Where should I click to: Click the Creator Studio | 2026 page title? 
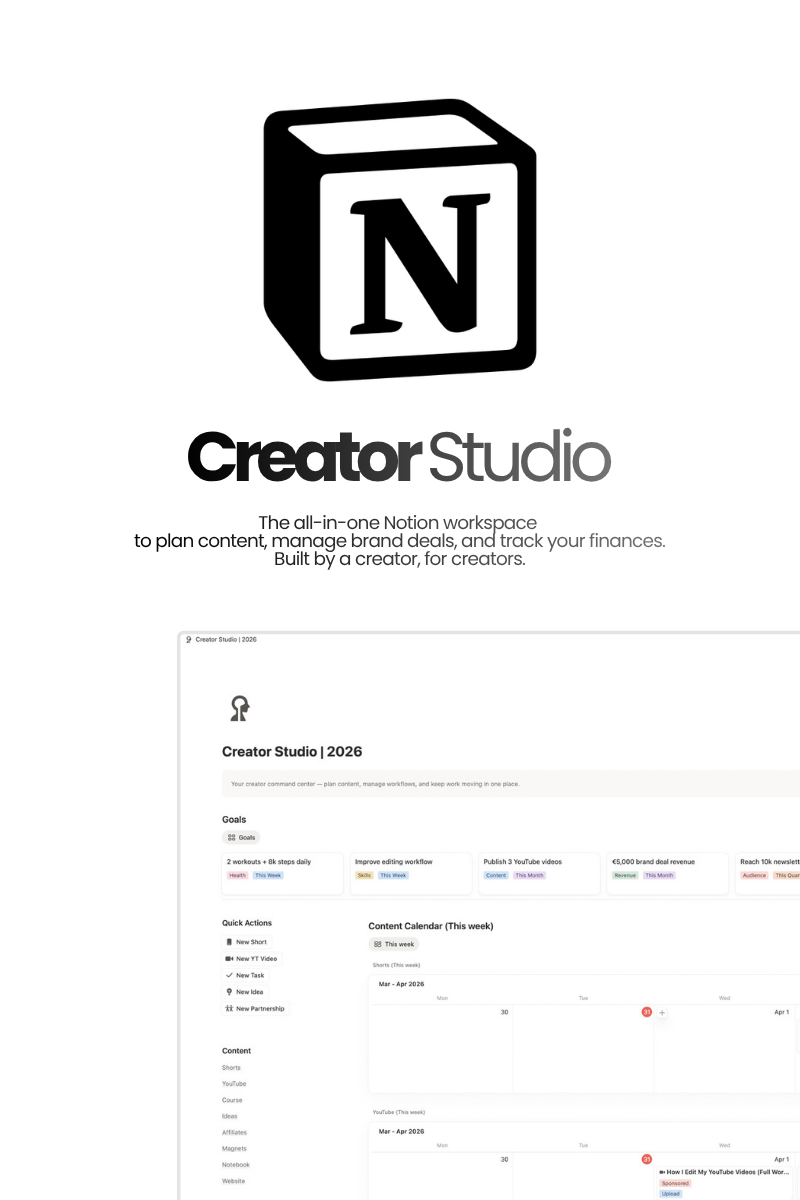tap(292, 752)
